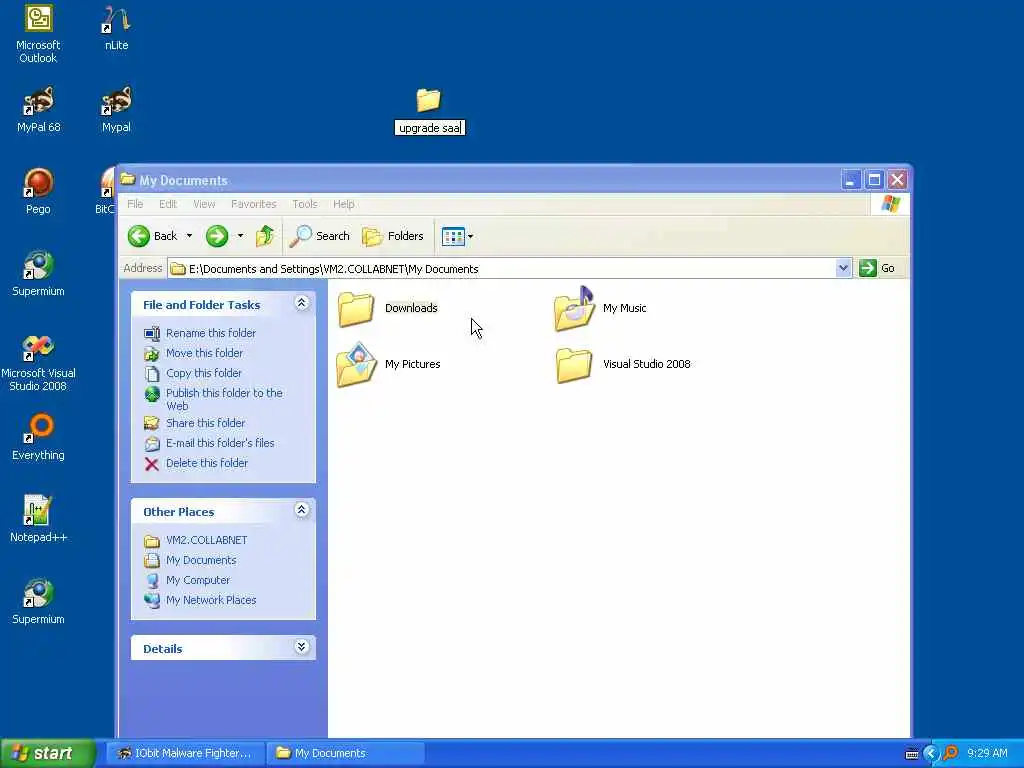
Task: Go up one folder level
Action: (265, 236)
